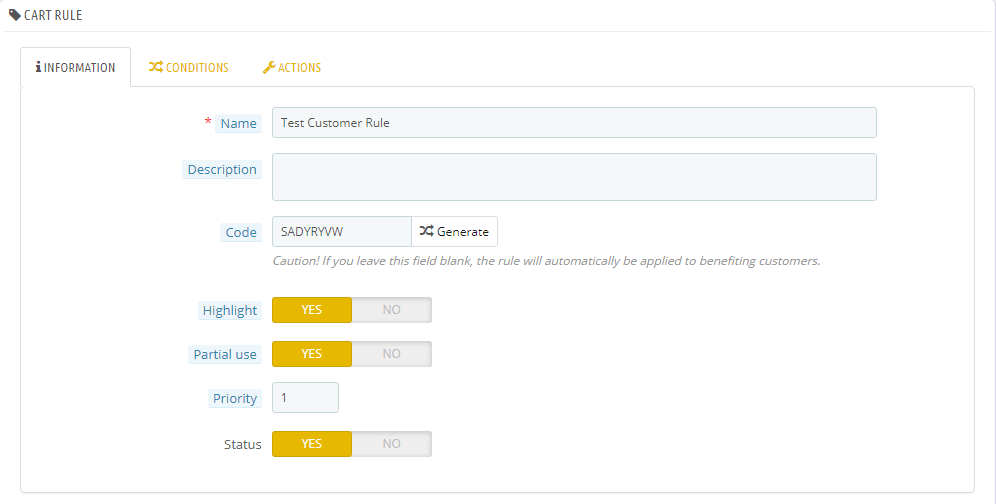The image size is (996, 504).
Task: Click the Name field label
Action: tap(238, 123)
